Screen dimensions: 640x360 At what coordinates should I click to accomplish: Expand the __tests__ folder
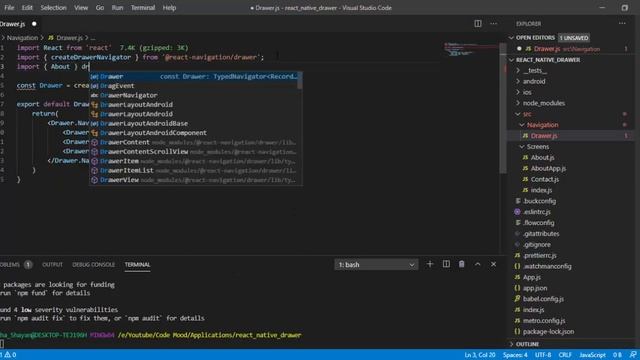click(x=535, y=70)
